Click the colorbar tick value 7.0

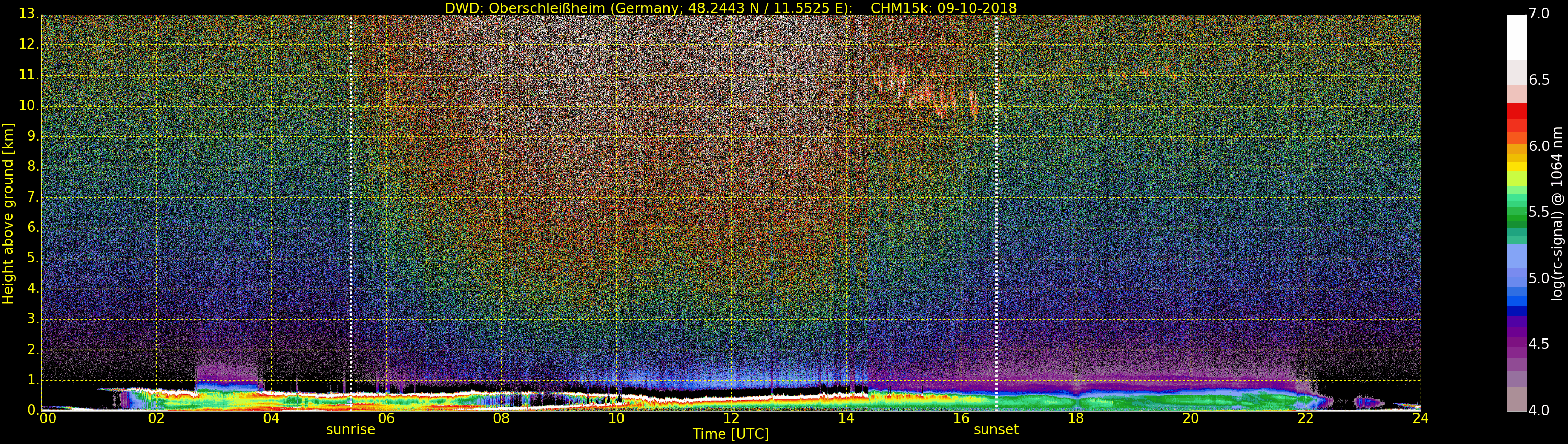click(1539, 14)
